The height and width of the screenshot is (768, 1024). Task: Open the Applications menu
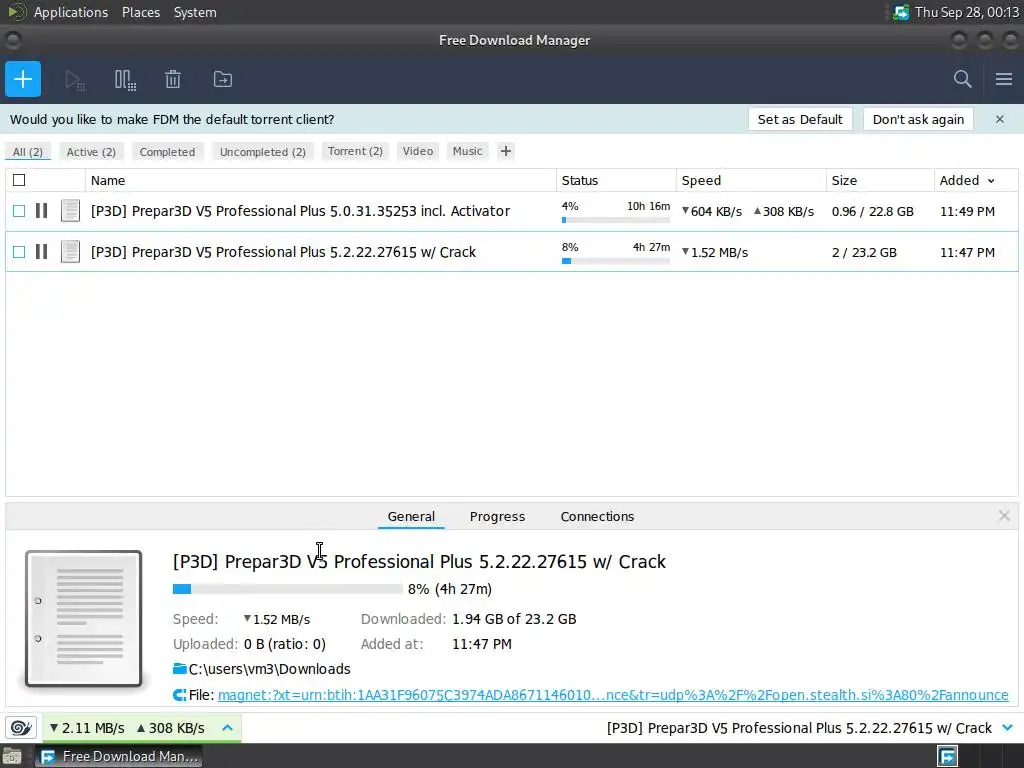tap(71, 12)
